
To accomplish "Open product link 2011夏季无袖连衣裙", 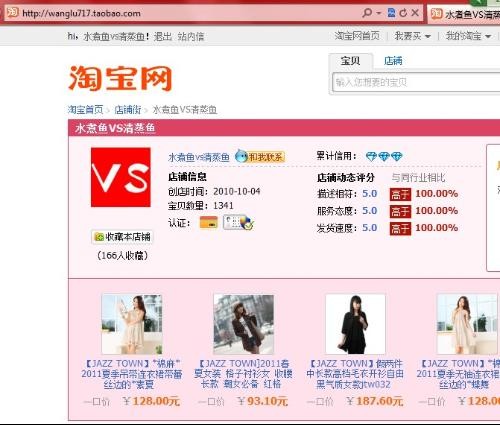I will point(458,374).
